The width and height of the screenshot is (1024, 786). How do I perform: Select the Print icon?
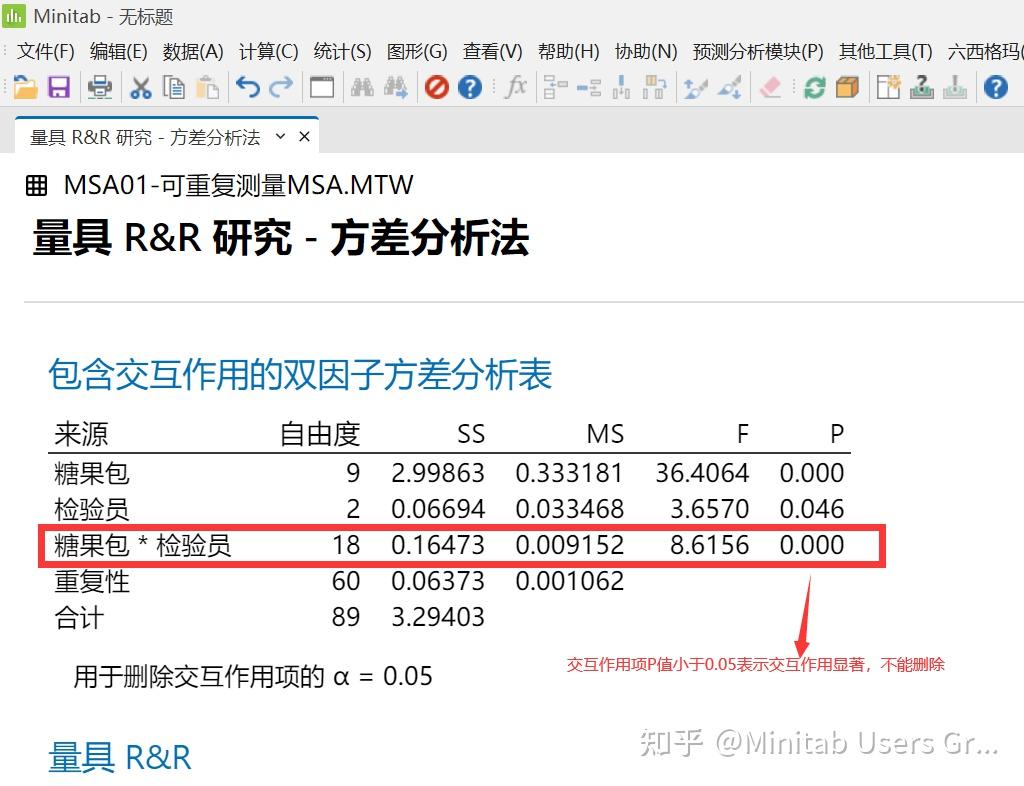pos(100,87)
